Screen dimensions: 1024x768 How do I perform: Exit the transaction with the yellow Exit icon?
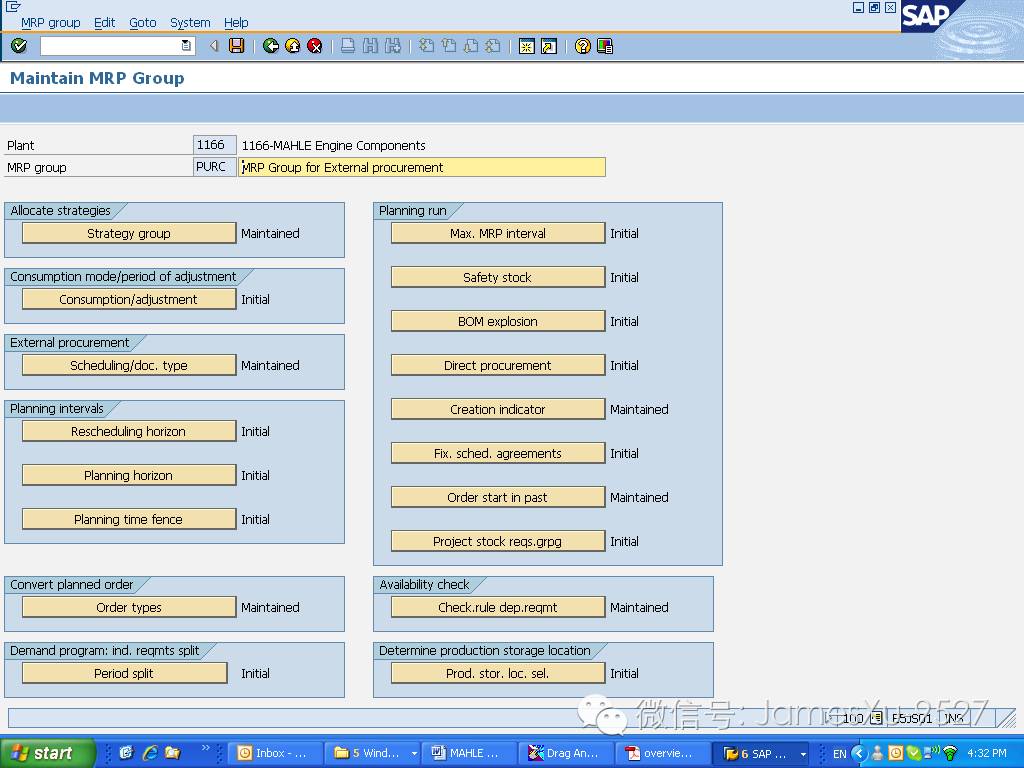click(x=293, y=46)
